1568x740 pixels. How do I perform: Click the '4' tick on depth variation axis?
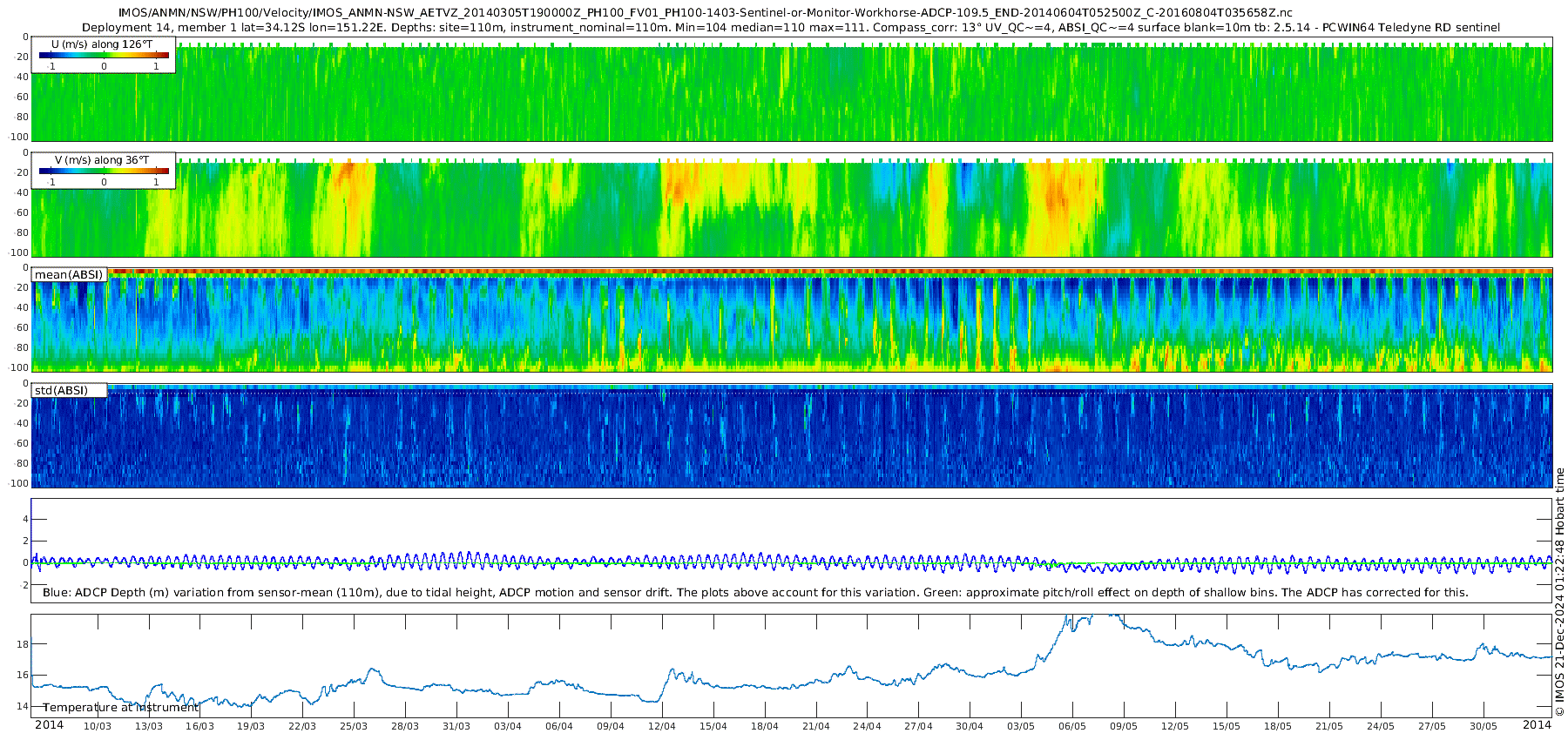pos(26,519)
